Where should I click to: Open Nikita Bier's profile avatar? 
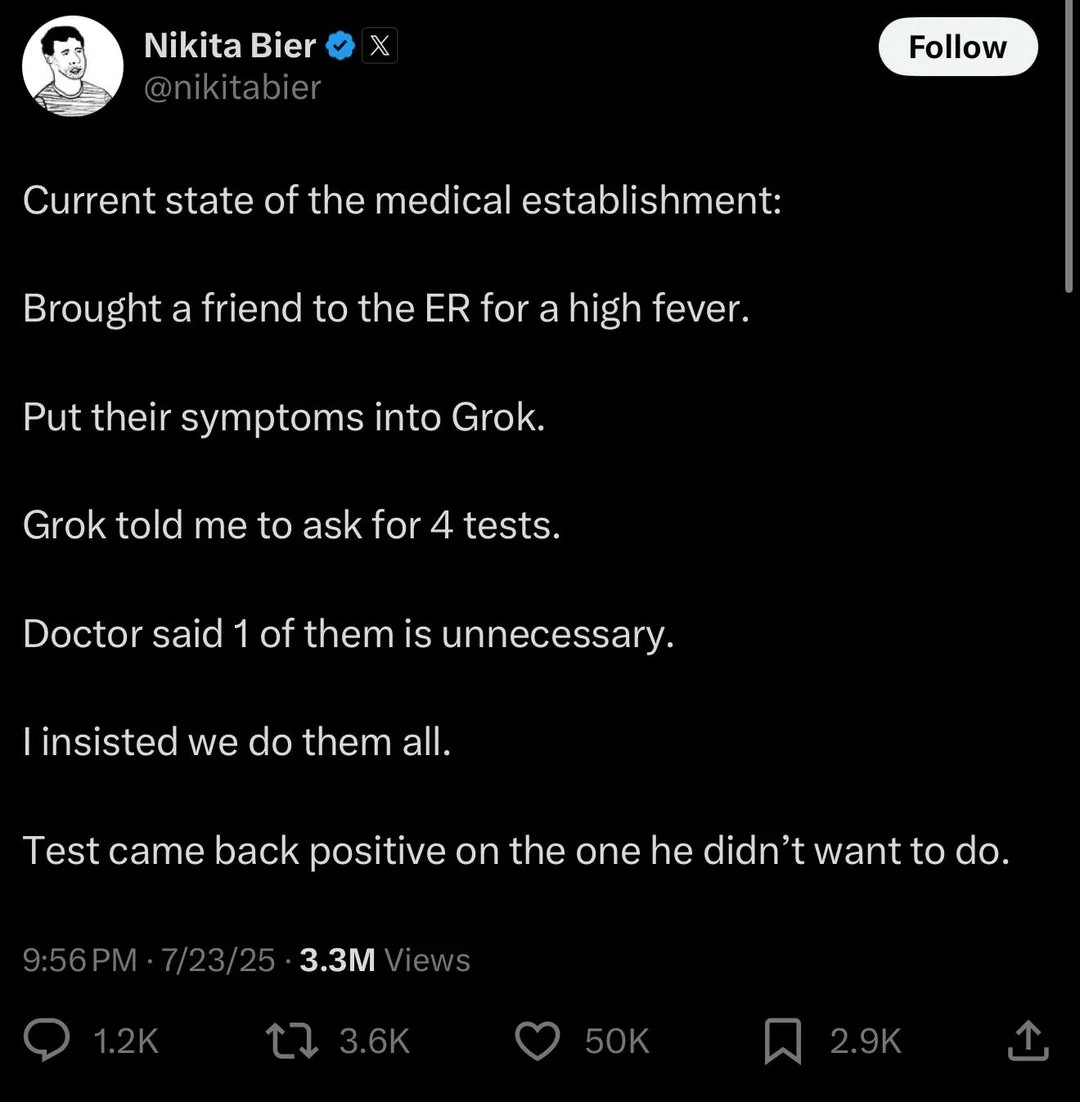click(x=72, y=66)
